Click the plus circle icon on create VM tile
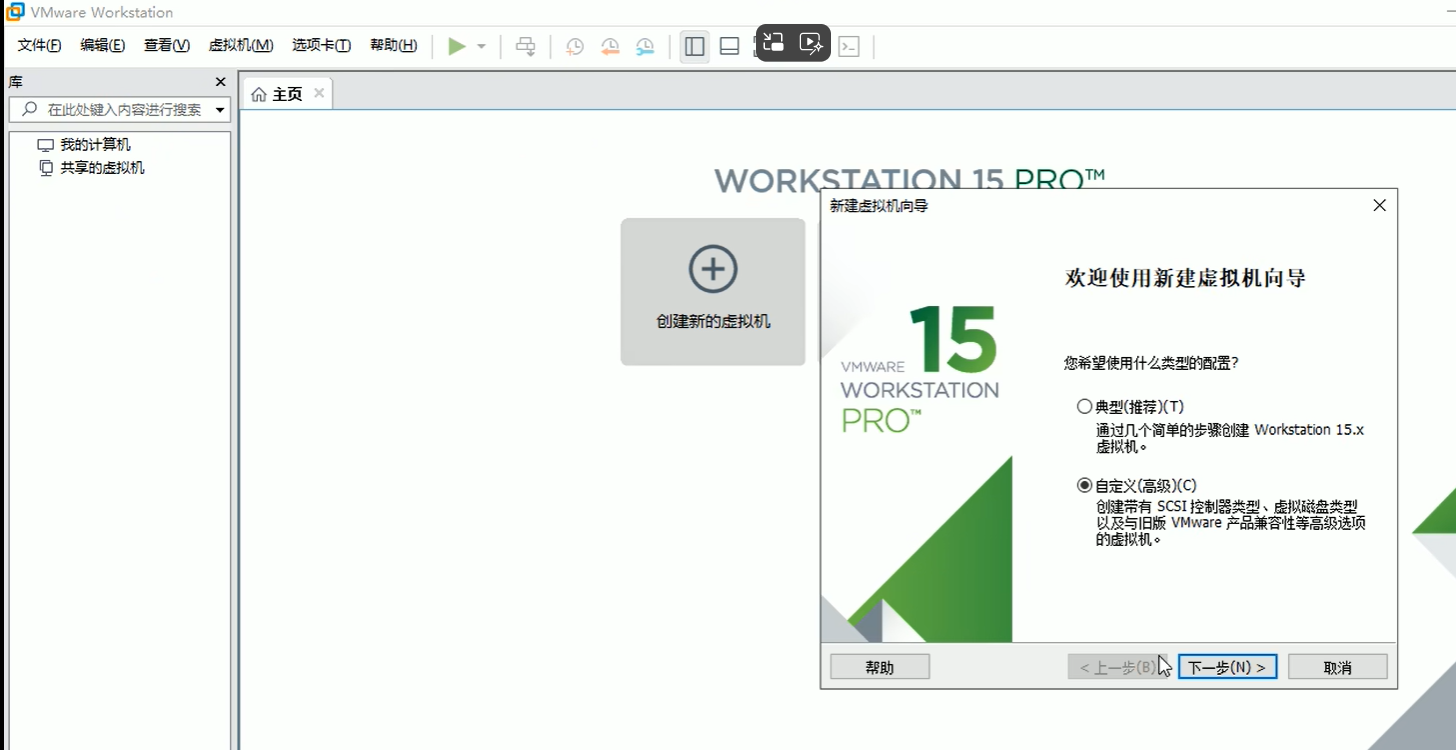 pos(713,269)
